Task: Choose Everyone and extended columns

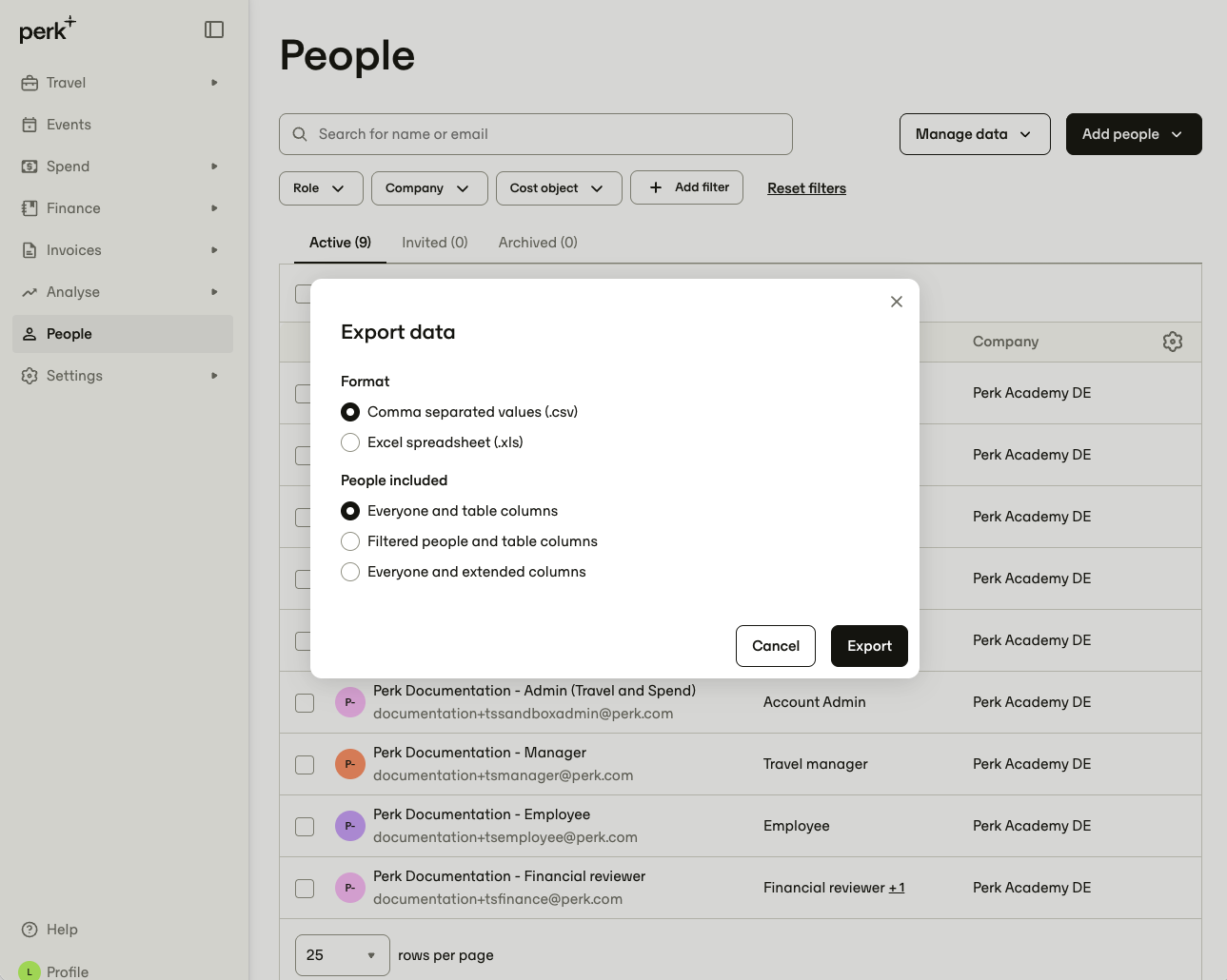Action: click(350, 572)
